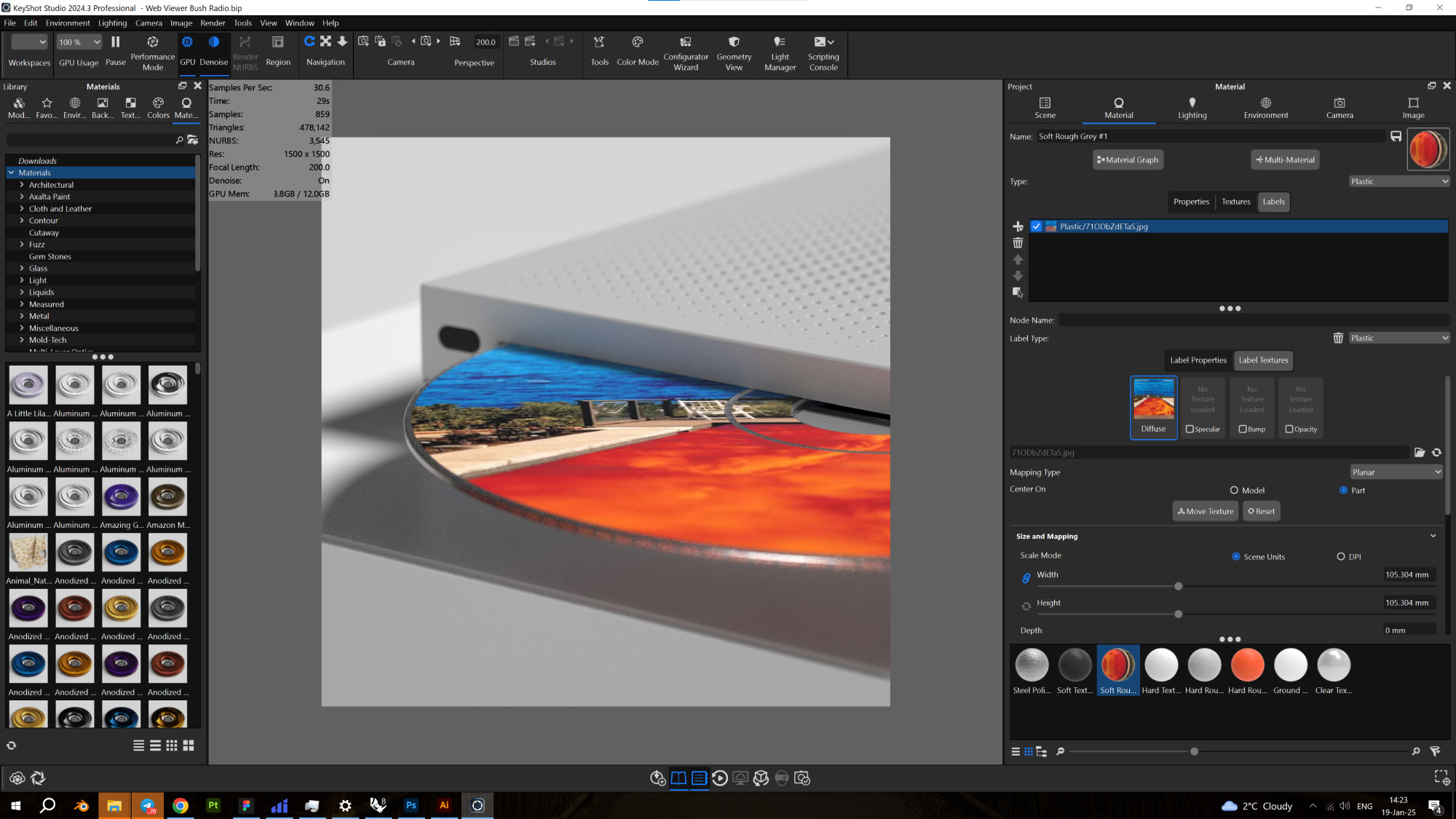Image resolution: width=1456 pixels, height=819 pixels.
Task: Click the Material Graph button
Action: click(x=1128, y=160)
